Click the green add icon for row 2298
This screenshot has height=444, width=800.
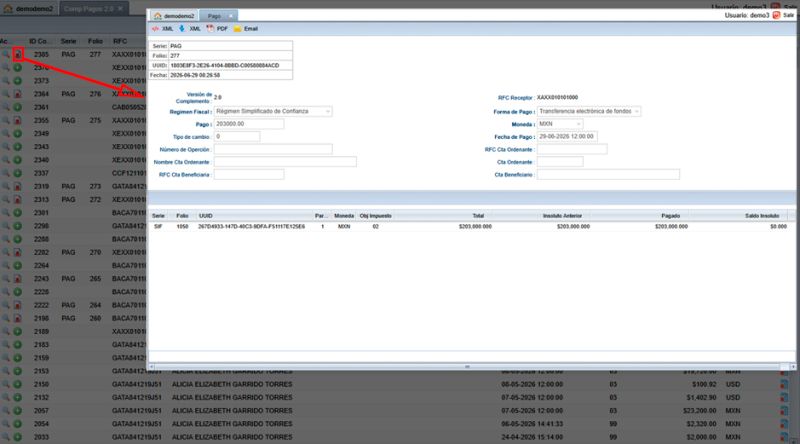pos(18,226)
